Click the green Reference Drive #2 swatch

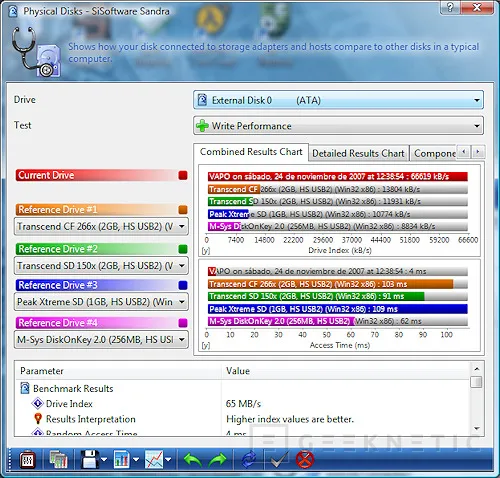click(x=183, y=249)
